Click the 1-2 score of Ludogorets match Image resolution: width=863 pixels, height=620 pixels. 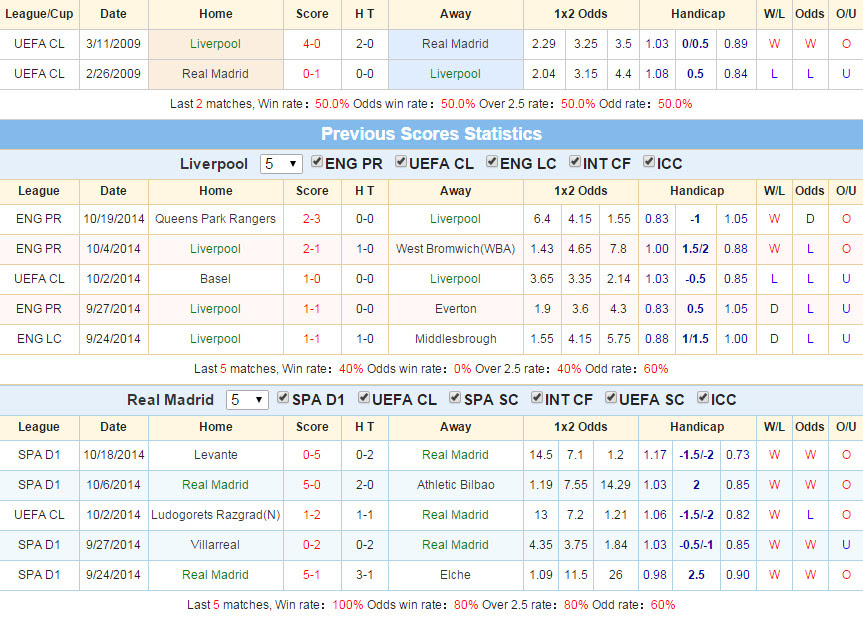(312, 515)
